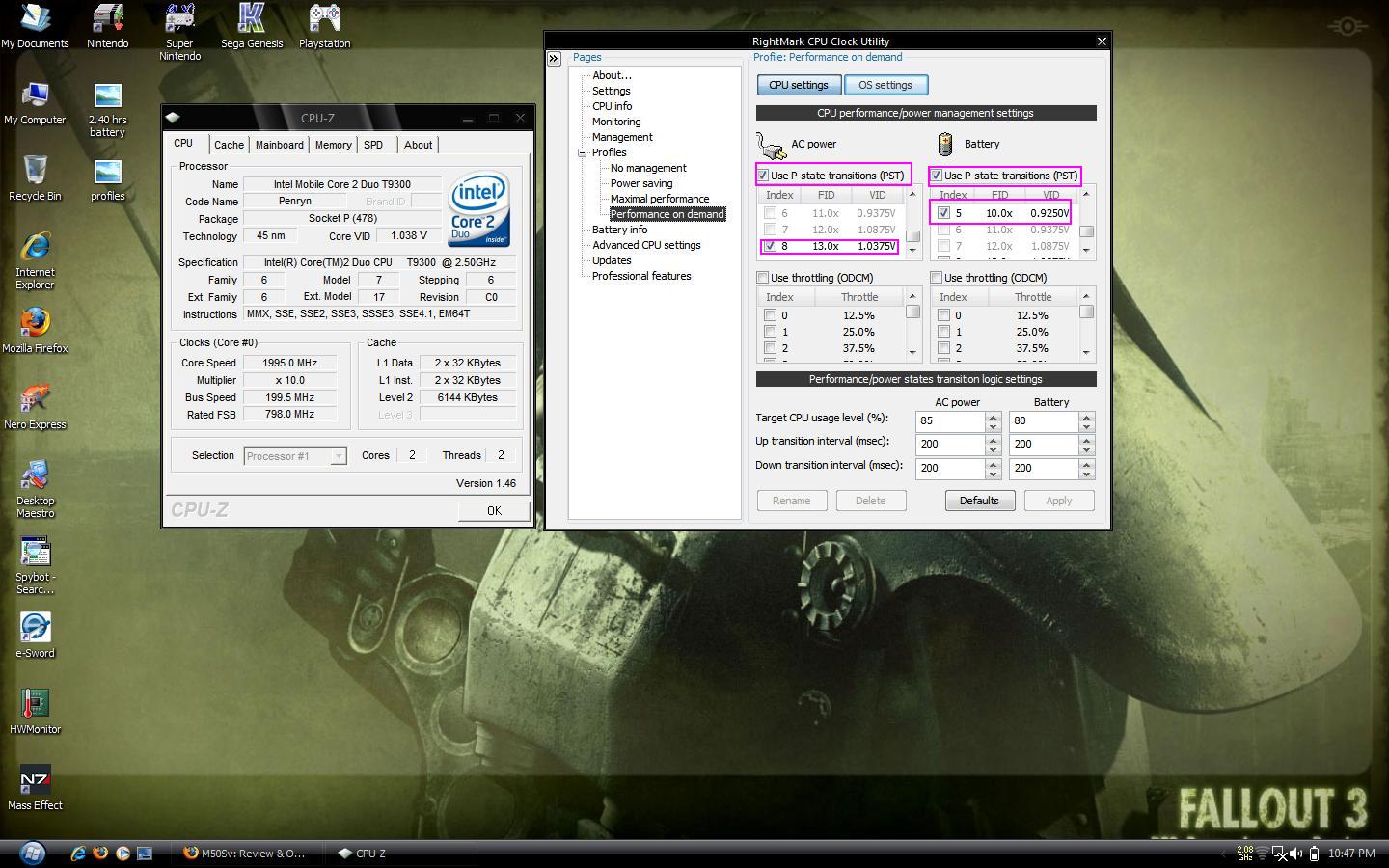Image resolution: width=1389 pixels, height=868 pixels.
Task: Launch HWMonitor from desktop
Action: coord(35,712)
